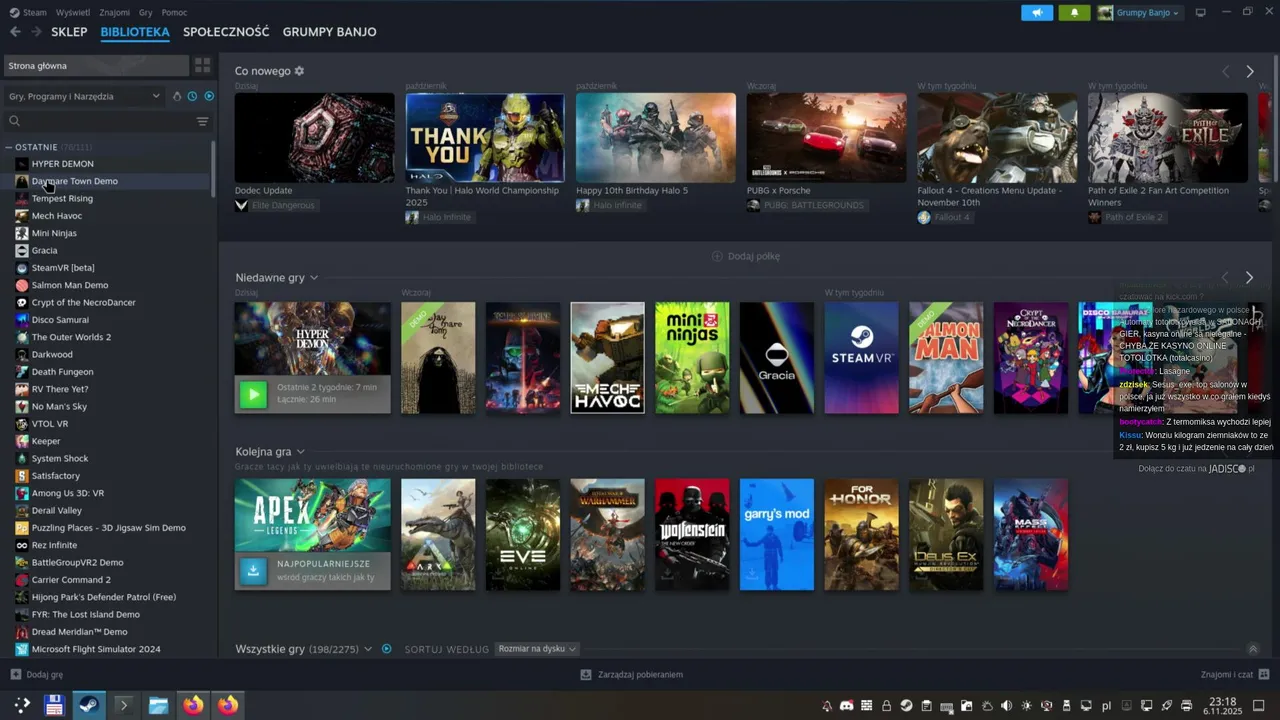Open Mech Havoc game cover

[x=608, y=358]
